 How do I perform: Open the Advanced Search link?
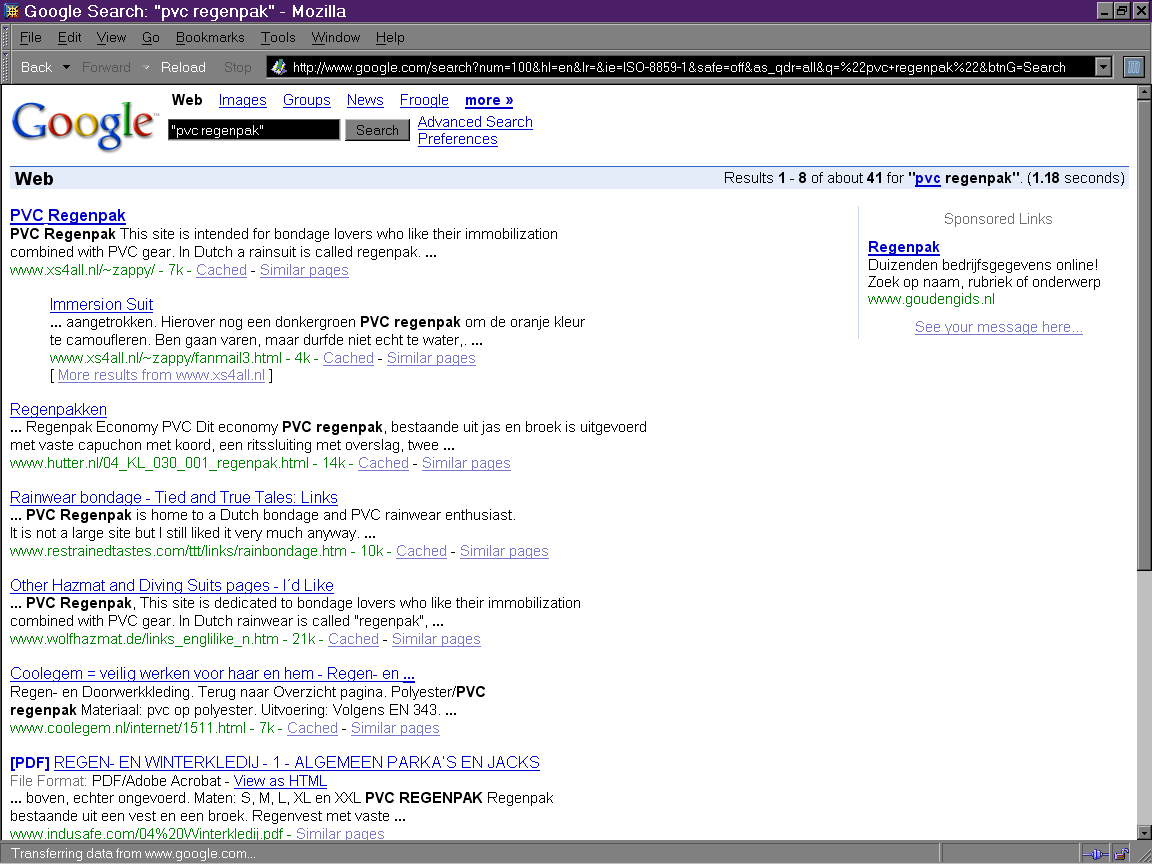click(475, 122)
